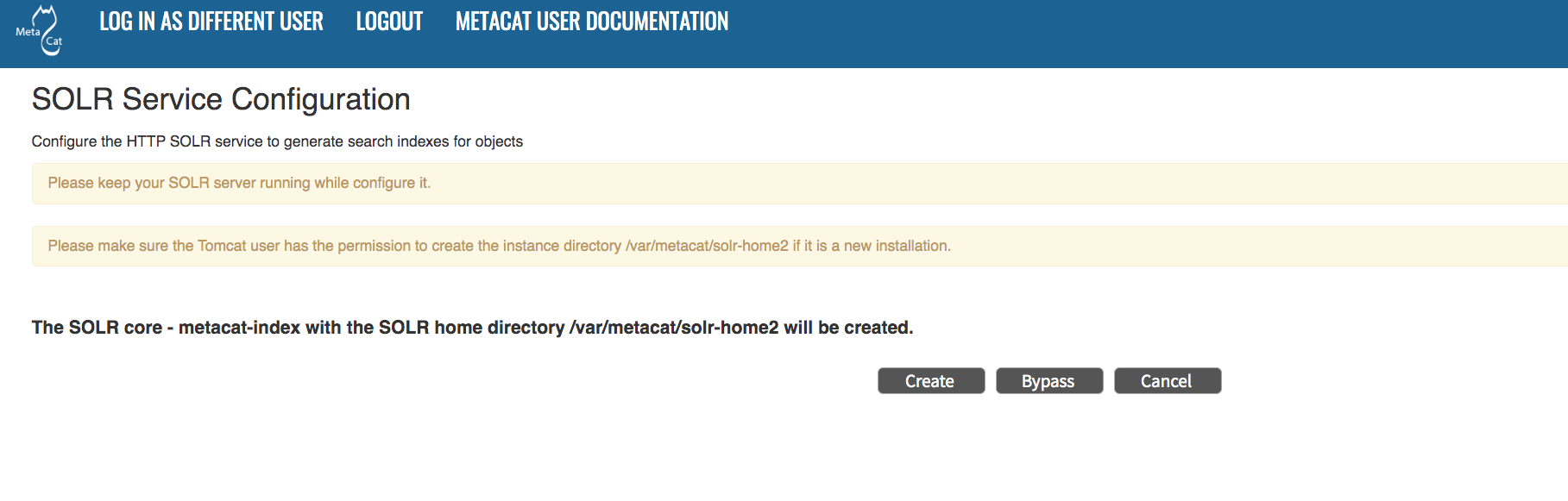Click the solr-home2 path in bold message

[674, 328]
